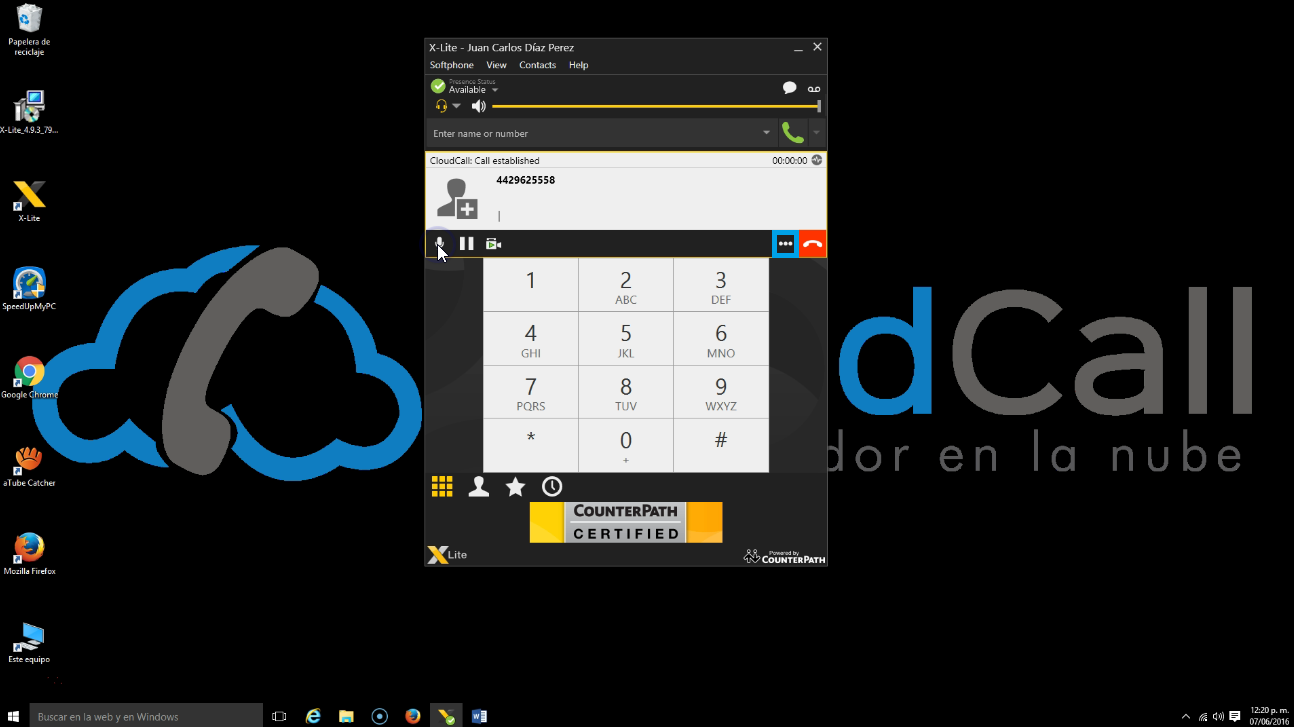Image resolution: width=1294 pixels, height=727 pixels.
Task: Open the Windows Start button
Action: pyautogui.click(x=14, y=716)
